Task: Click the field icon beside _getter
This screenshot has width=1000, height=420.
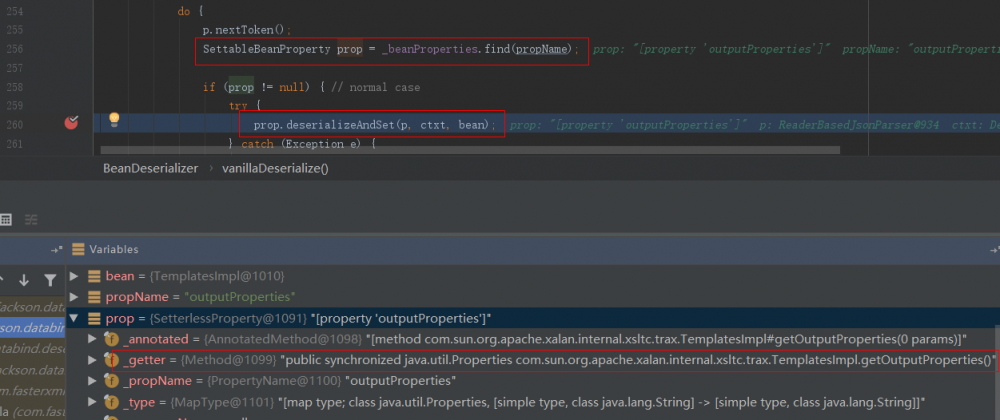Action: 112,360
